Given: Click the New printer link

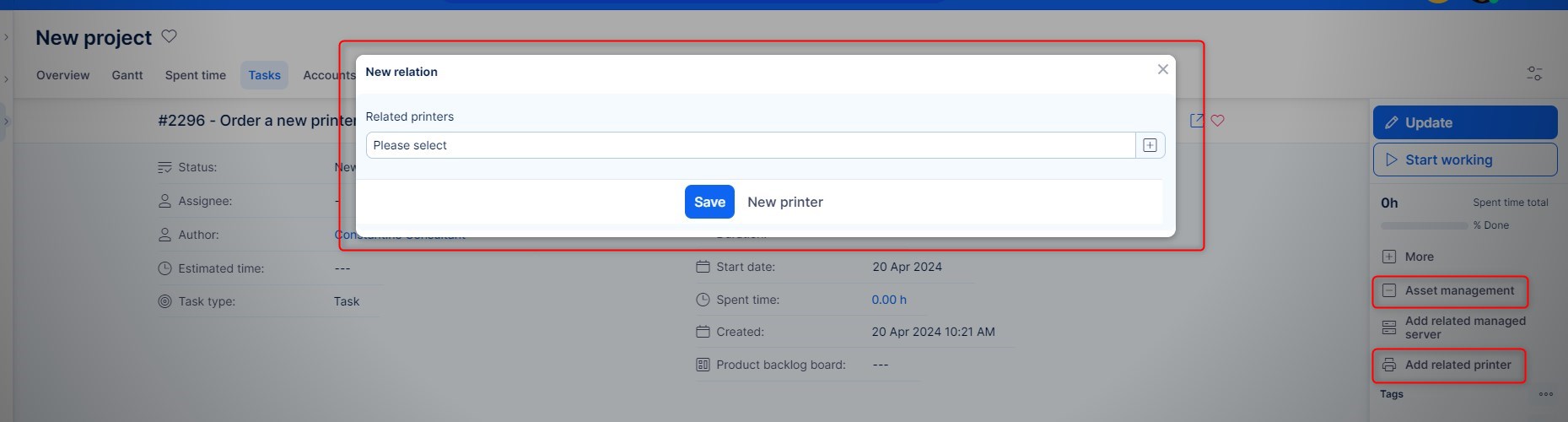Looking at the screenshot, I should tap(784, 202).
